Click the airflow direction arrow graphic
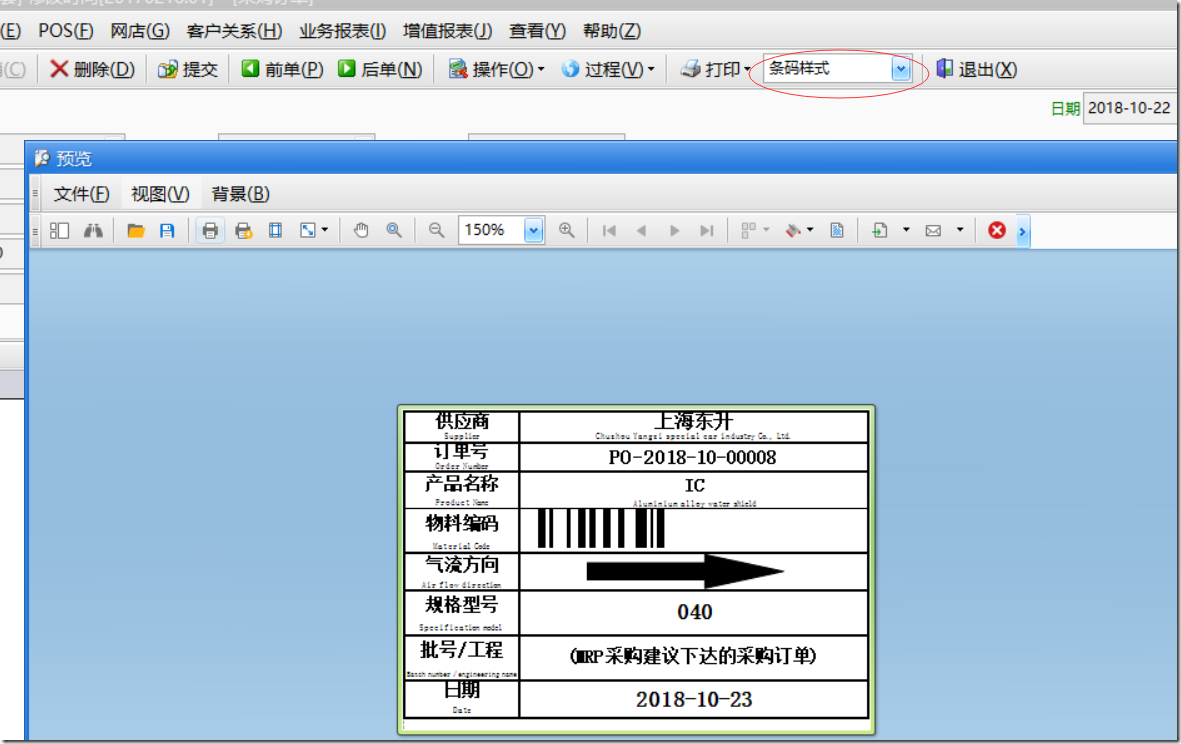The height and width of the screenshot is (744, 1181). [x=685, y=572]
